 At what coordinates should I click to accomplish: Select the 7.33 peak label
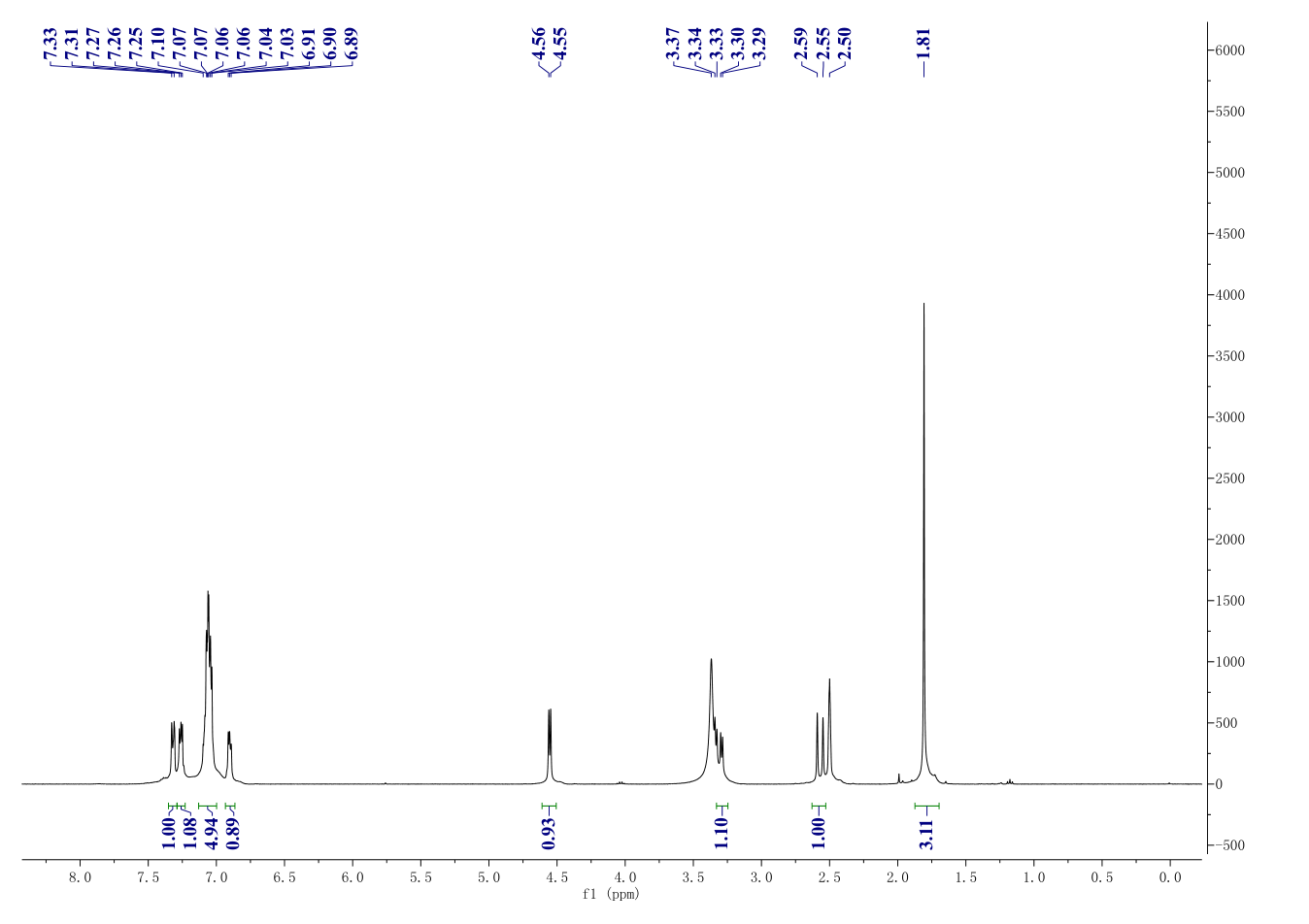50,45
